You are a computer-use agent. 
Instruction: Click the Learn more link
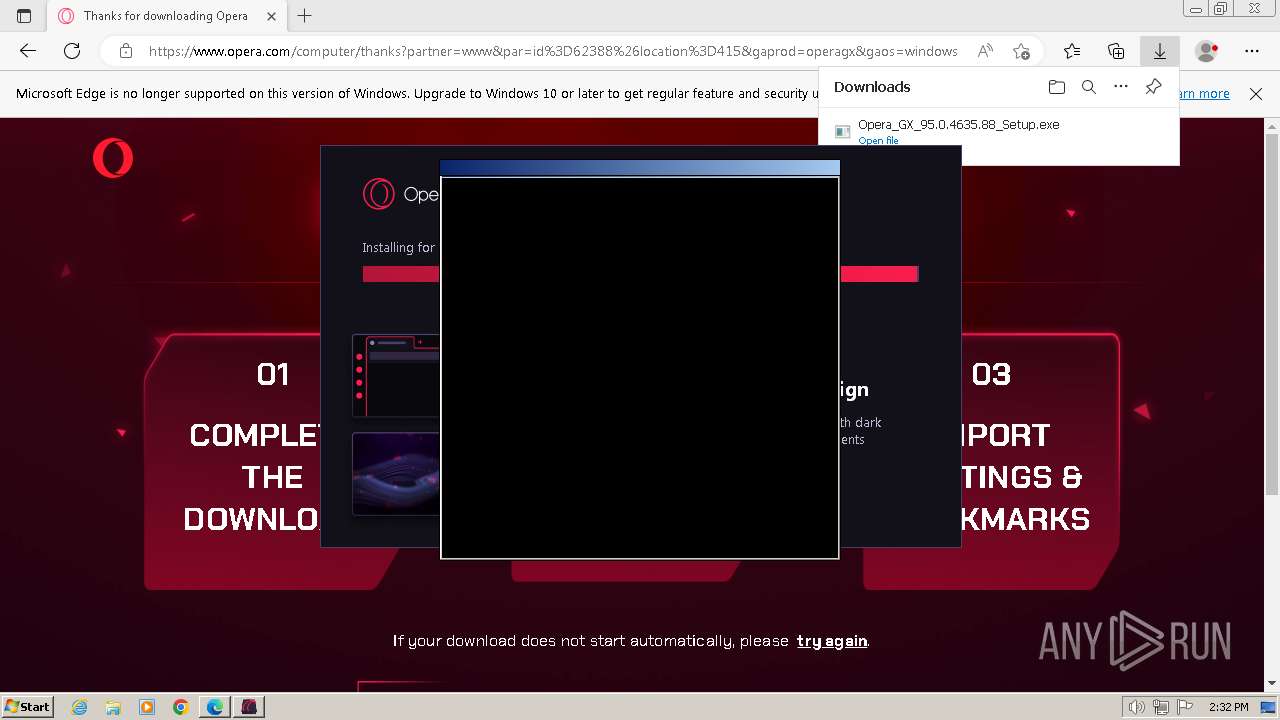tap(1204, 94)
